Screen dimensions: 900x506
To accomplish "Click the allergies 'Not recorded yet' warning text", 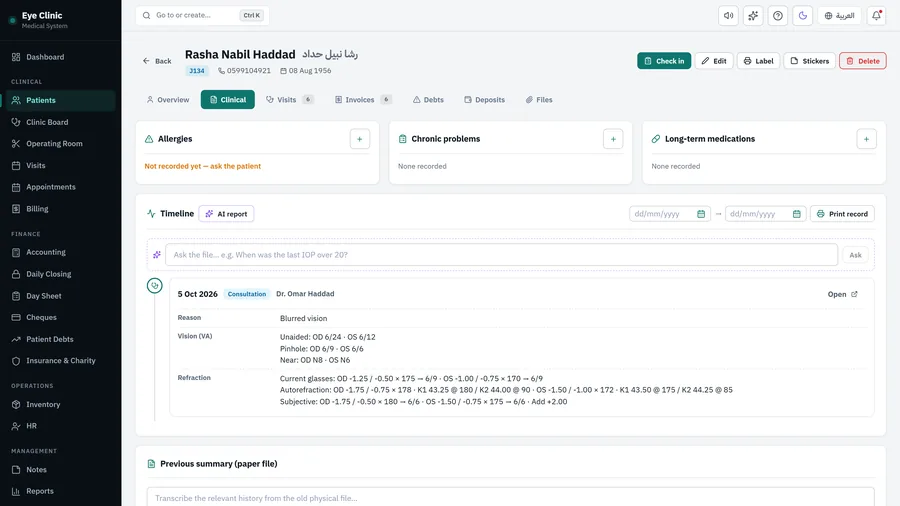I will (x=203, y=166).
